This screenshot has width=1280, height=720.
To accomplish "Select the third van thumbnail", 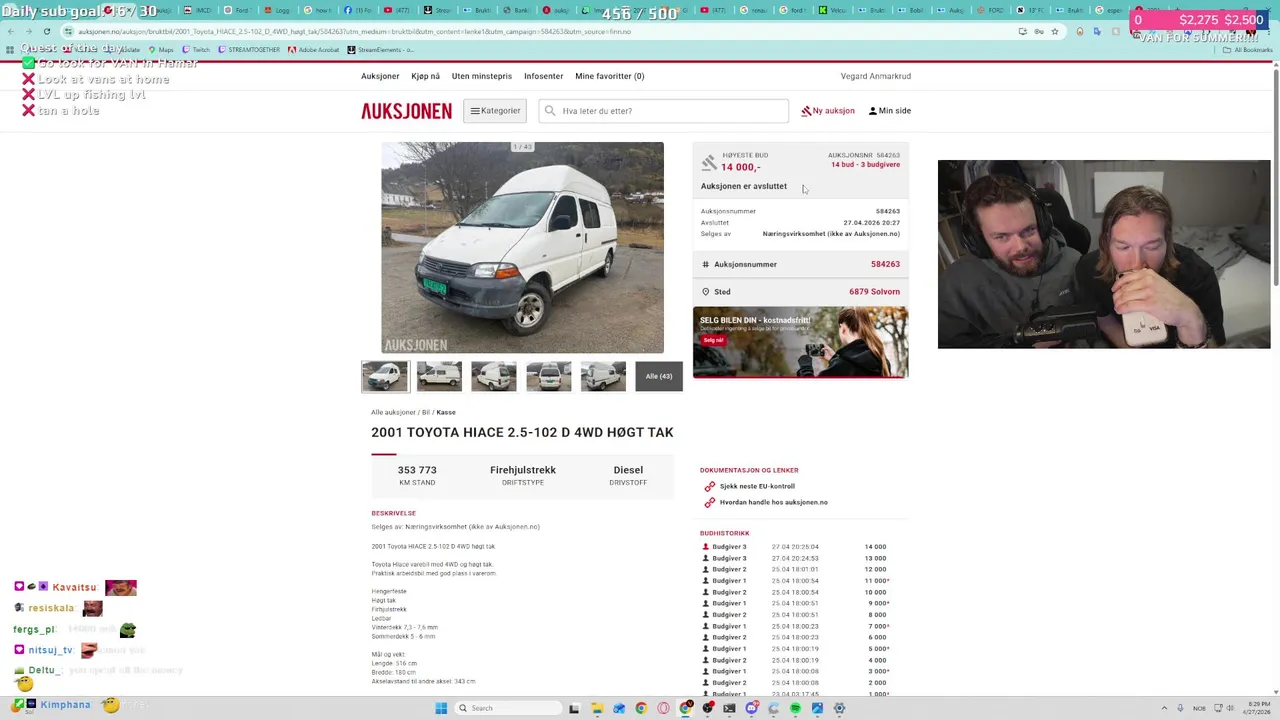I will point(494,376).
